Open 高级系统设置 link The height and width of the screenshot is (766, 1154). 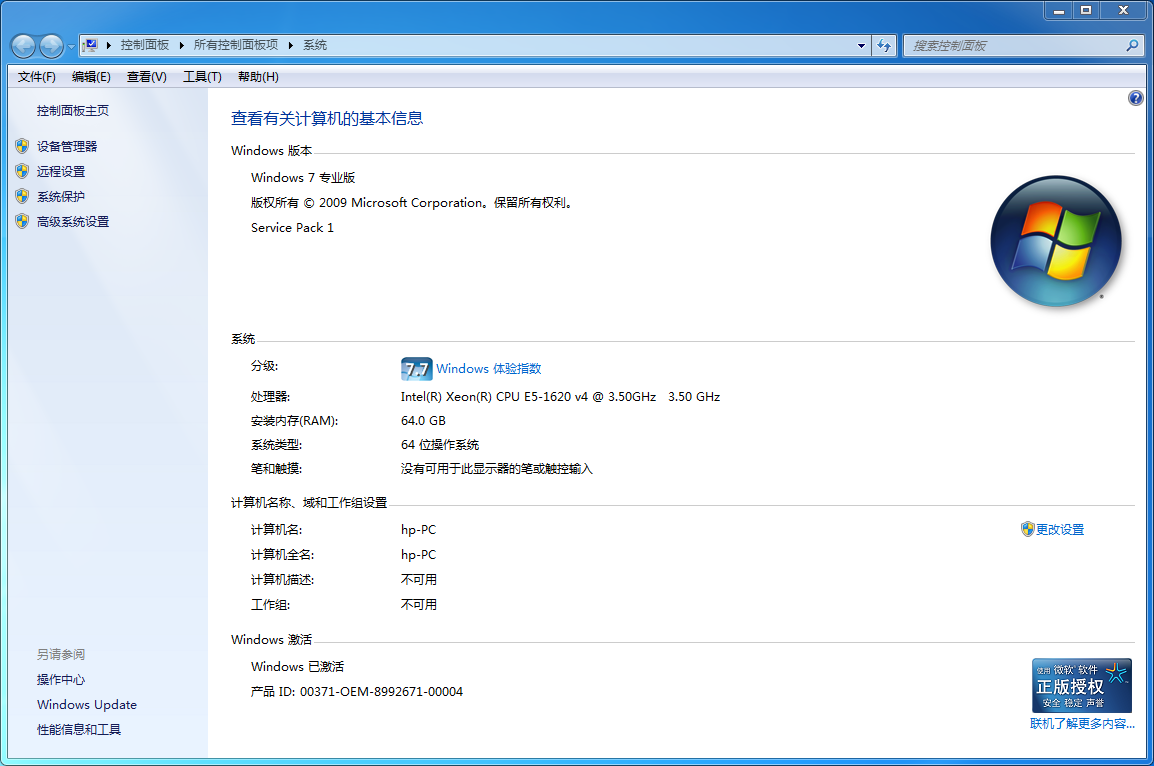[73, 221]
